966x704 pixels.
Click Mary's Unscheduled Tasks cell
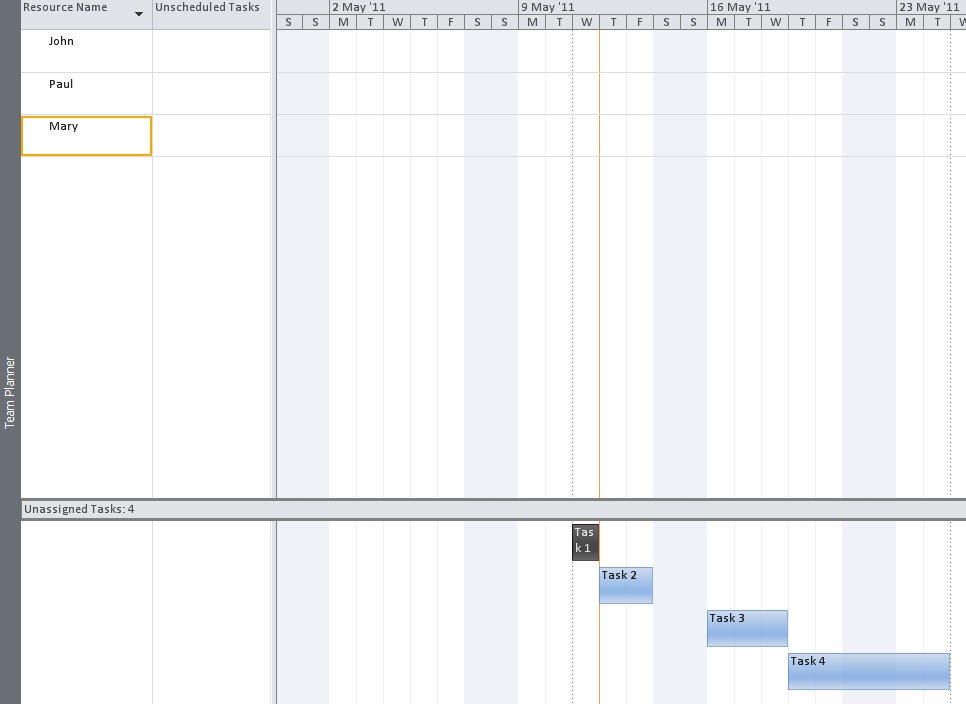[211, 136]
